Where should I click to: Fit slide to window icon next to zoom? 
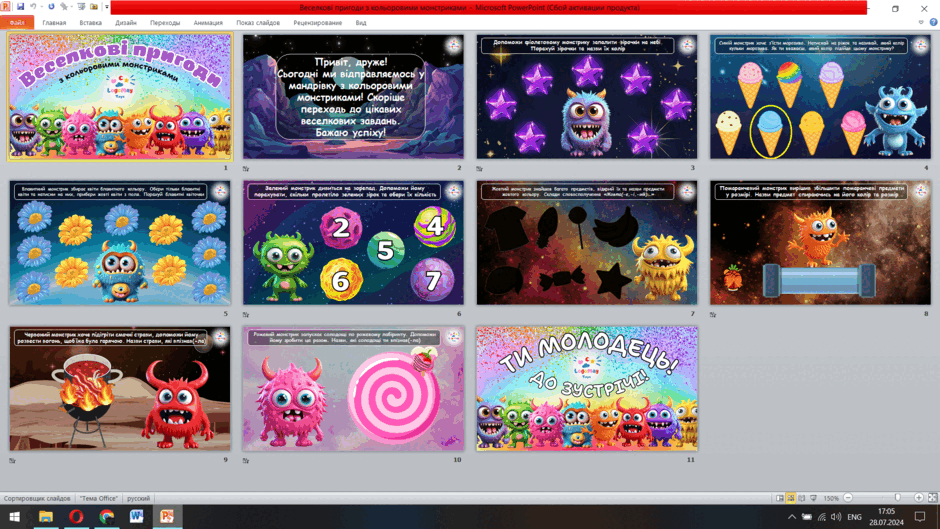932,498
